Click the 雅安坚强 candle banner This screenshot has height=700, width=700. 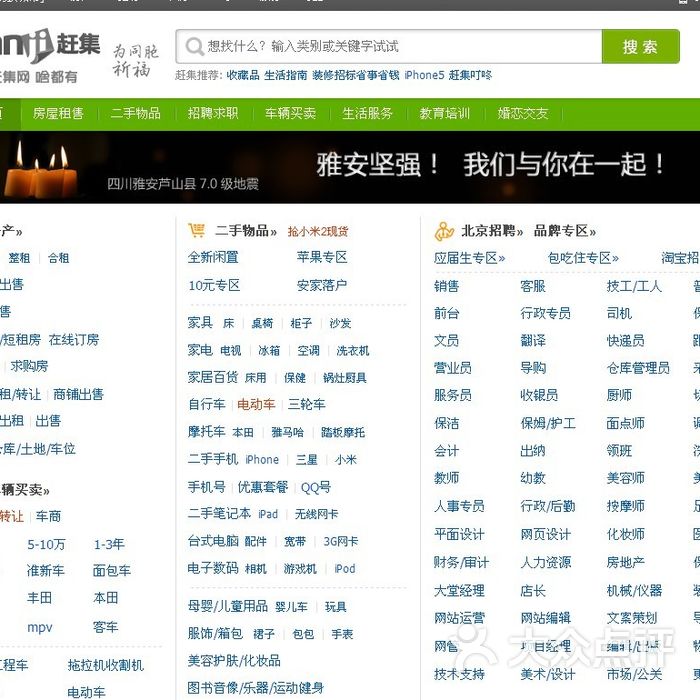(x=350, y=166)
